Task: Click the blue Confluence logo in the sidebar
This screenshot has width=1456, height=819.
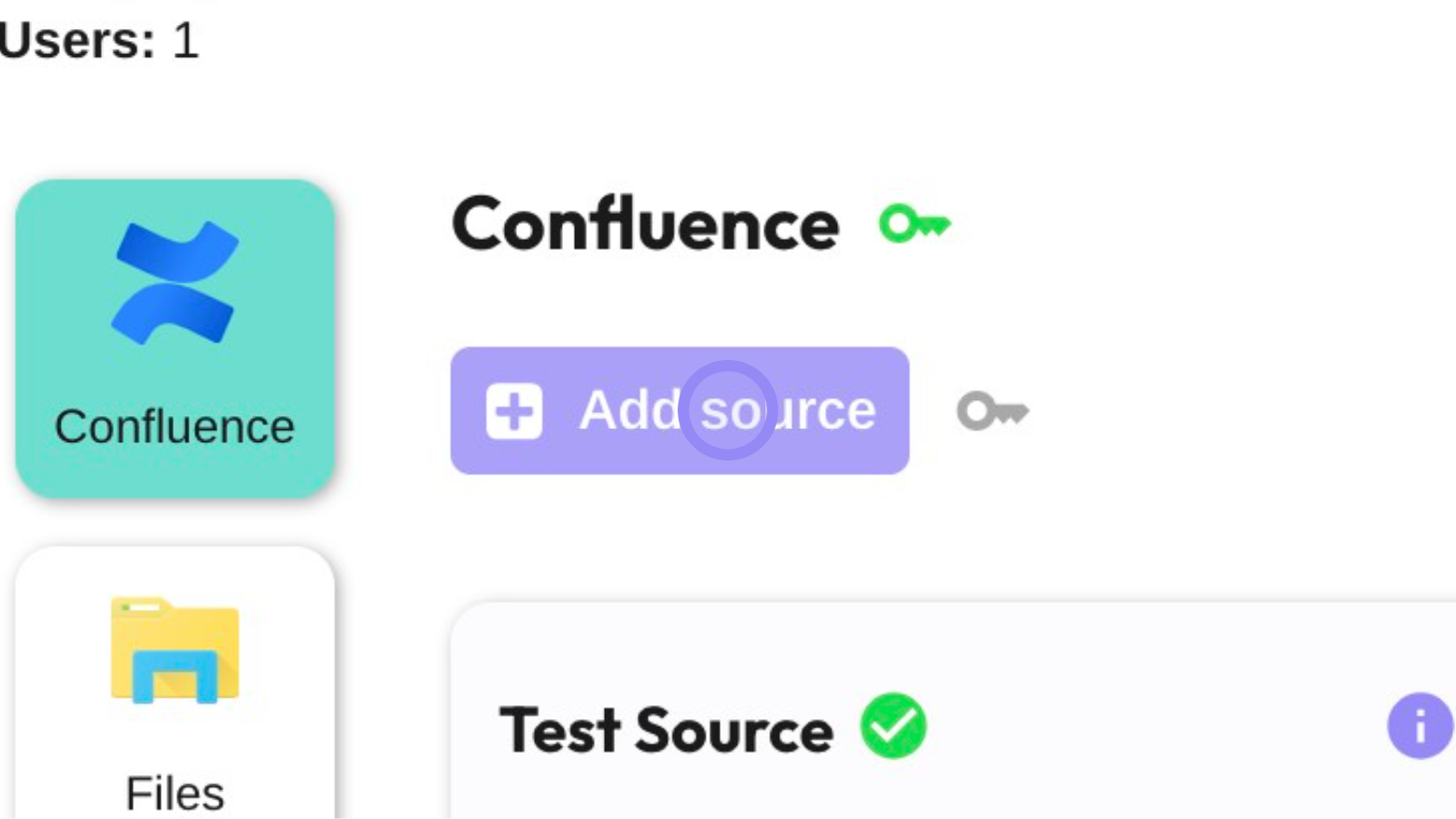Action: [x=175, y=283]
